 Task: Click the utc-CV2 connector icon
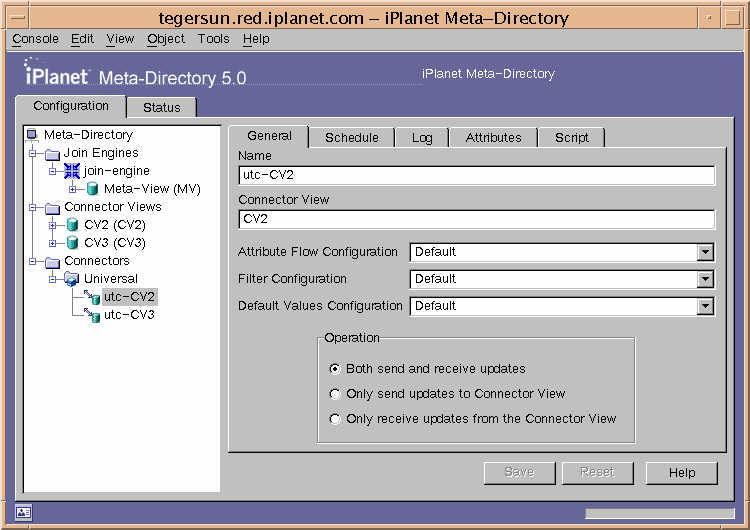click(x=92, y=297)
